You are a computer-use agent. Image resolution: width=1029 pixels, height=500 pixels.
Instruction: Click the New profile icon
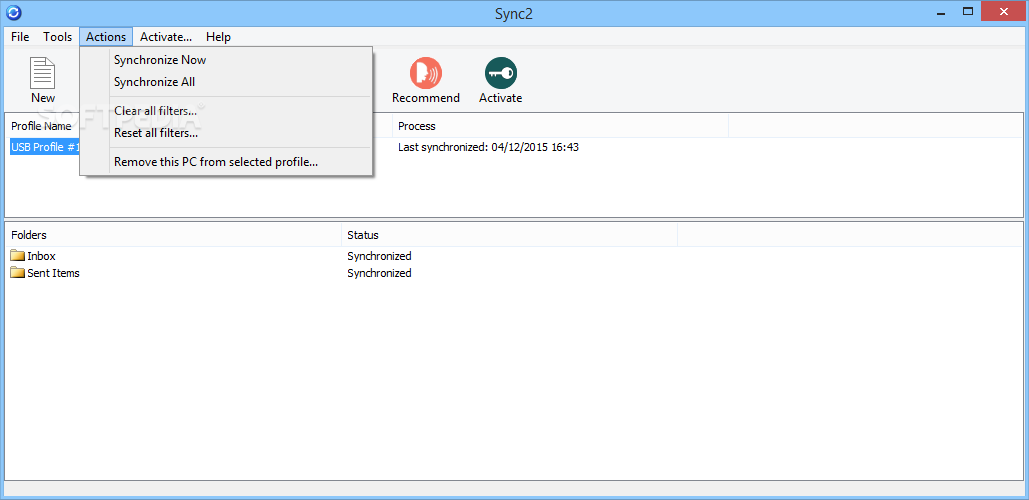coord(43,74)
